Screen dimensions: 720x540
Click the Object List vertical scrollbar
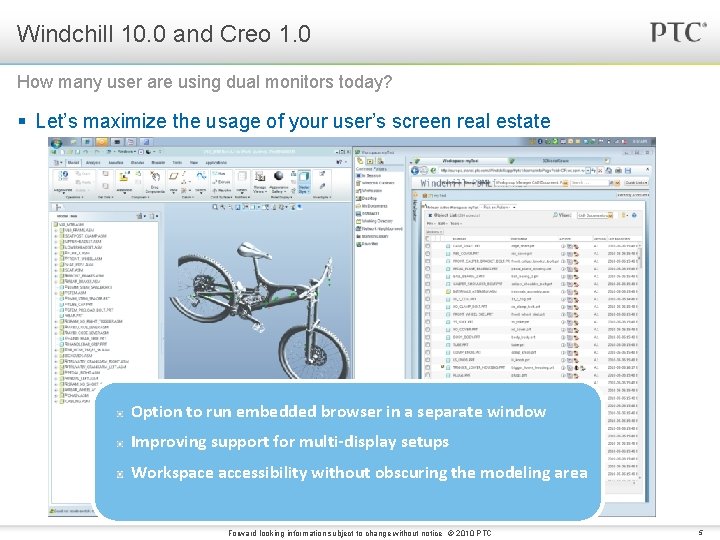(x=639, y=363)
